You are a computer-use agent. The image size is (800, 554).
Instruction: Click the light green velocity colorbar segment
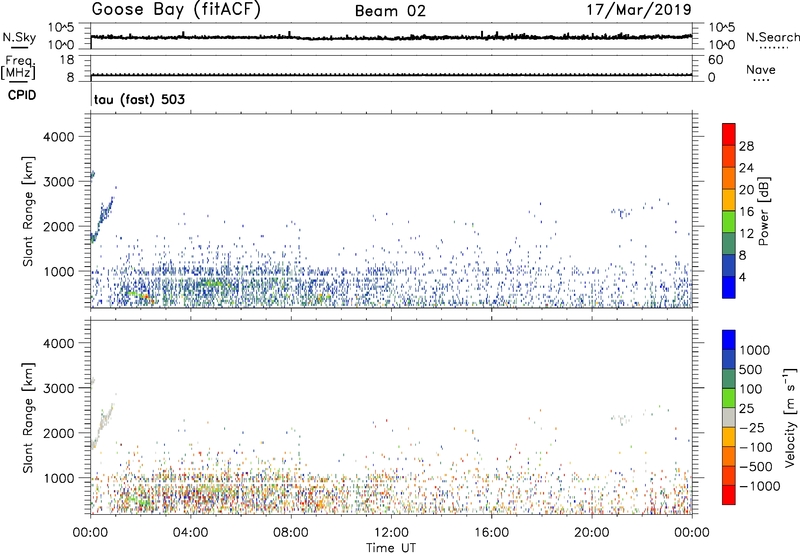[x=729, y=398]
